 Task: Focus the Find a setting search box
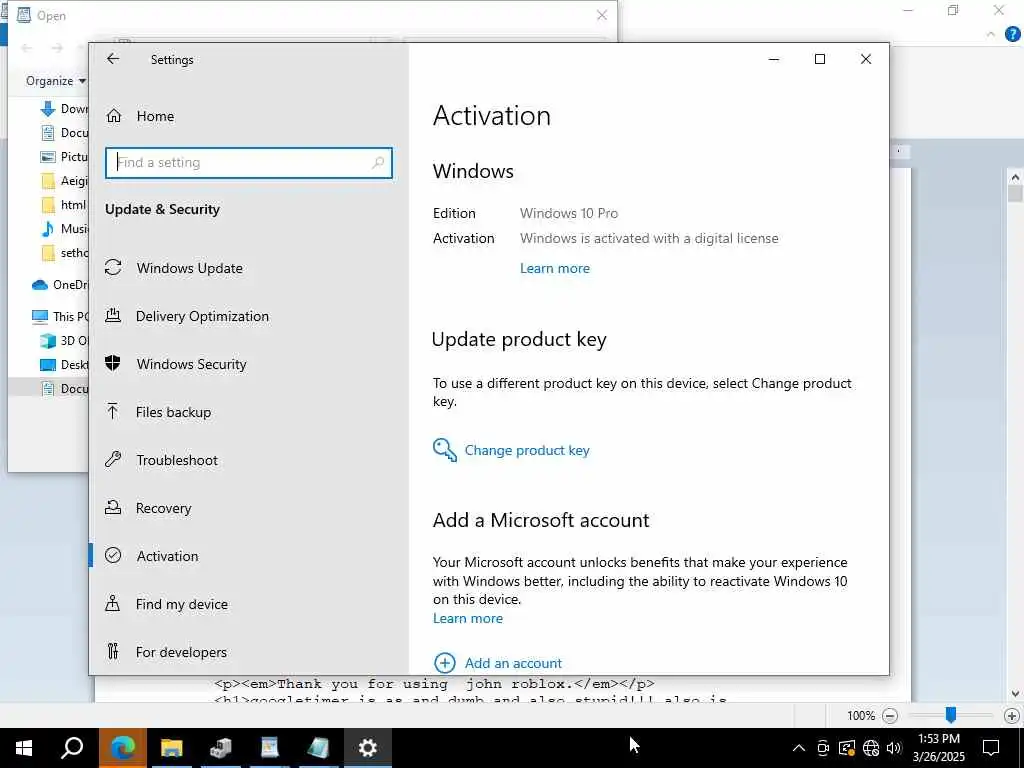point(249,163)
